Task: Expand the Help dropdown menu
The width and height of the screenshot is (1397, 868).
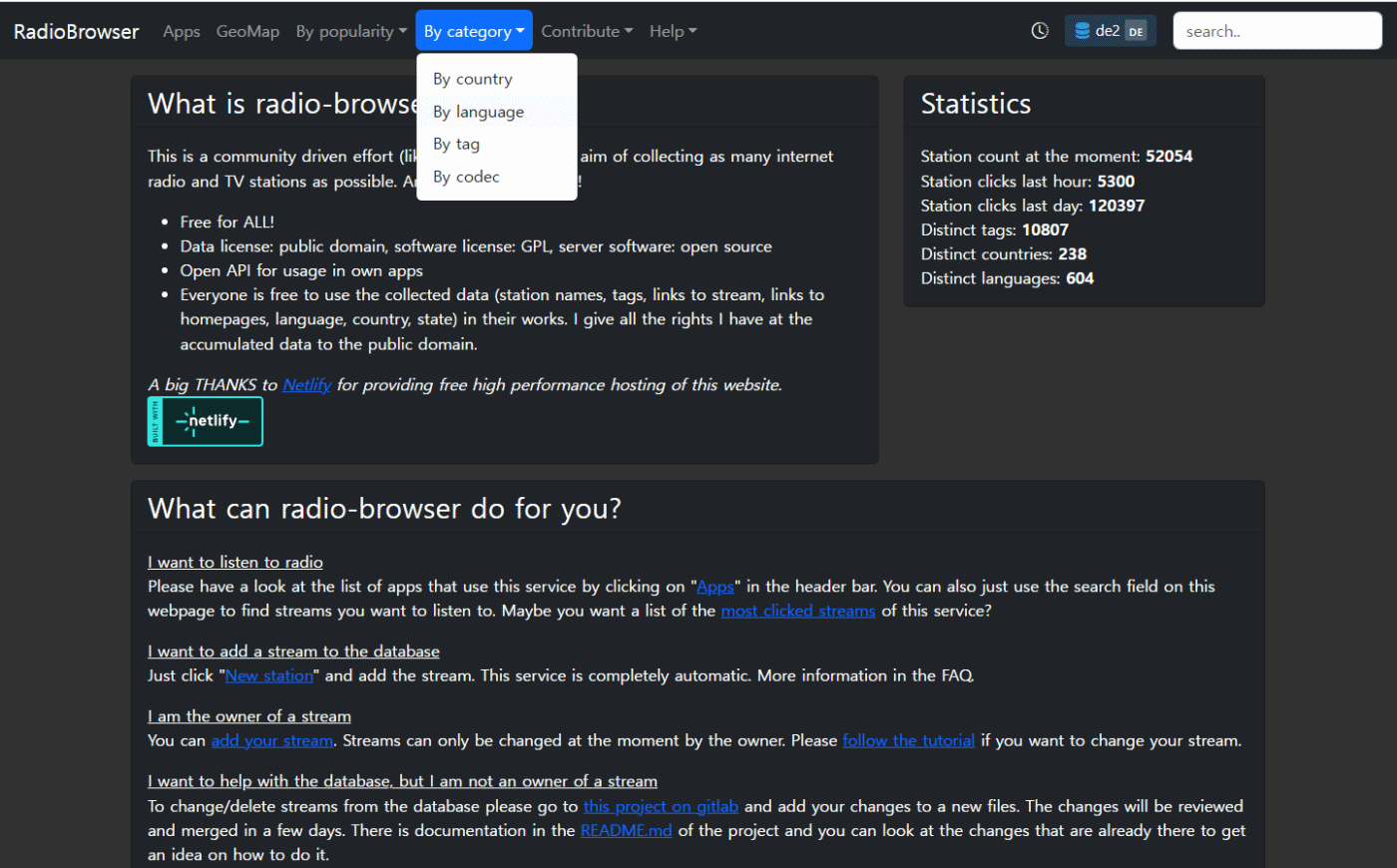Action: (673, 32)
